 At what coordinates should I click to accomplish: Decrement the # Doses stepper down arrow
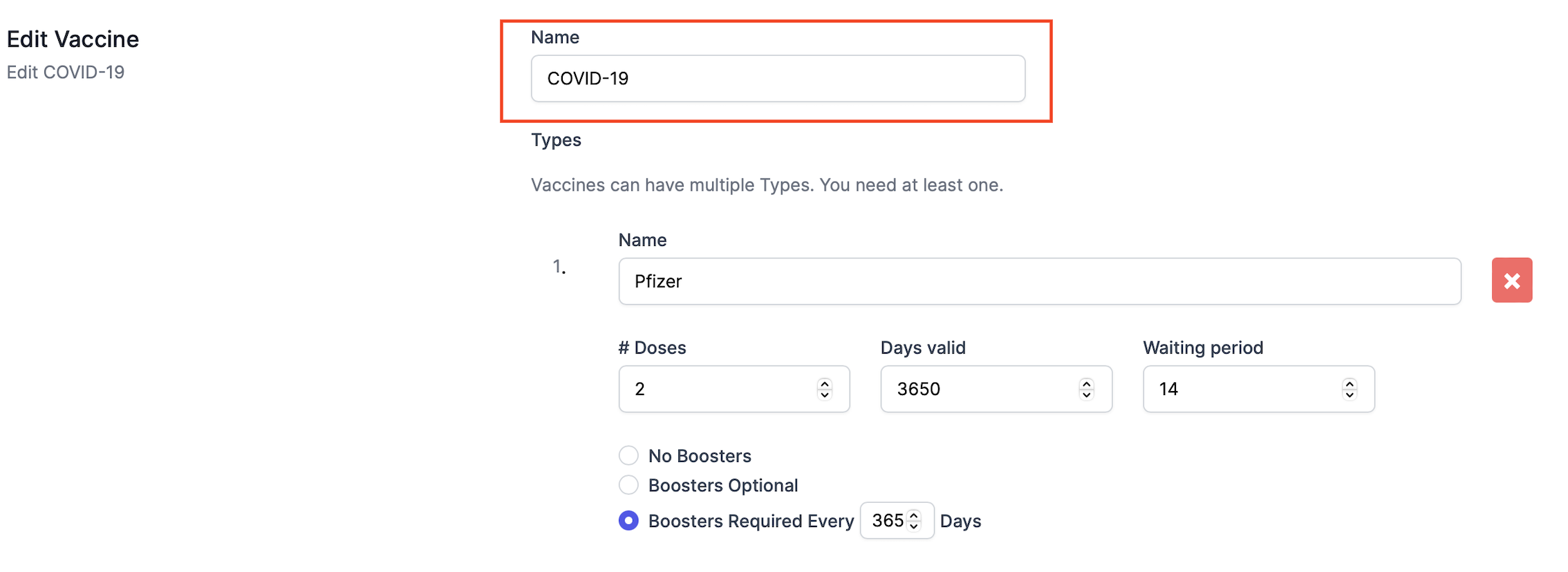click(x=824, y=395)
